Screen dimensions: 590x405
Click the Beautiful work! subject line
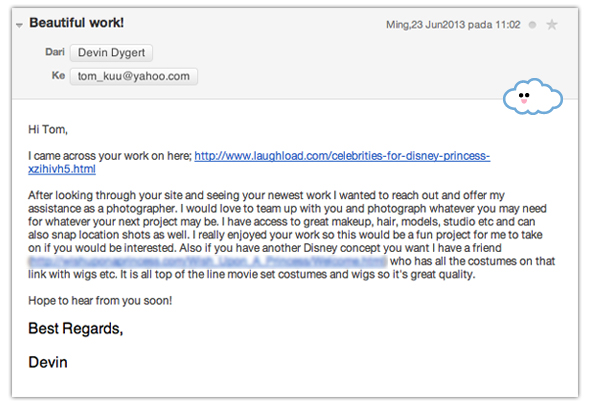click(77, 23)
